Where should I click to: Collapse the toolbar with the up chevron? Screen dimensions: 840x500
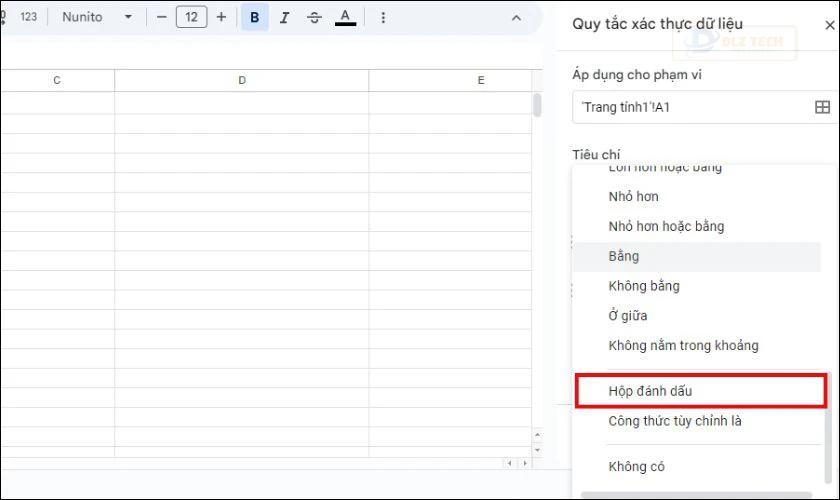pyautogui.click(x=516, y=18)
